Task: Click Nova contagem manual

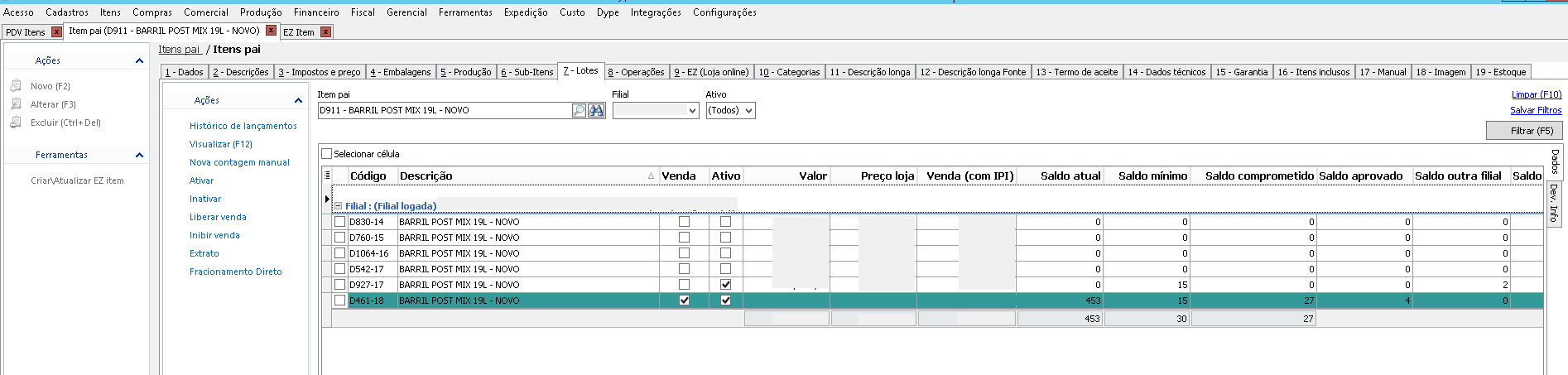Action: tap(239, 162)
